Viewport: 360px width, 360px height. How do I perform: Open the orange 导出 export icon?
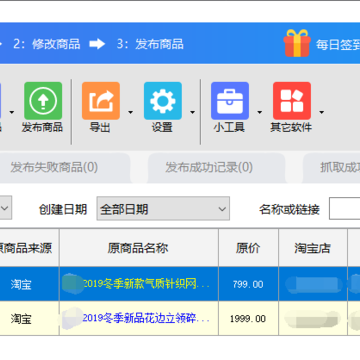(x=101, y=101)
